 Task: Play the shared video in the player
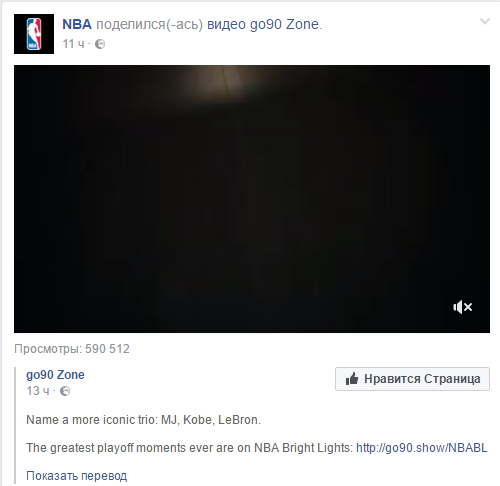pyautogui.click(x=252, y=199)
